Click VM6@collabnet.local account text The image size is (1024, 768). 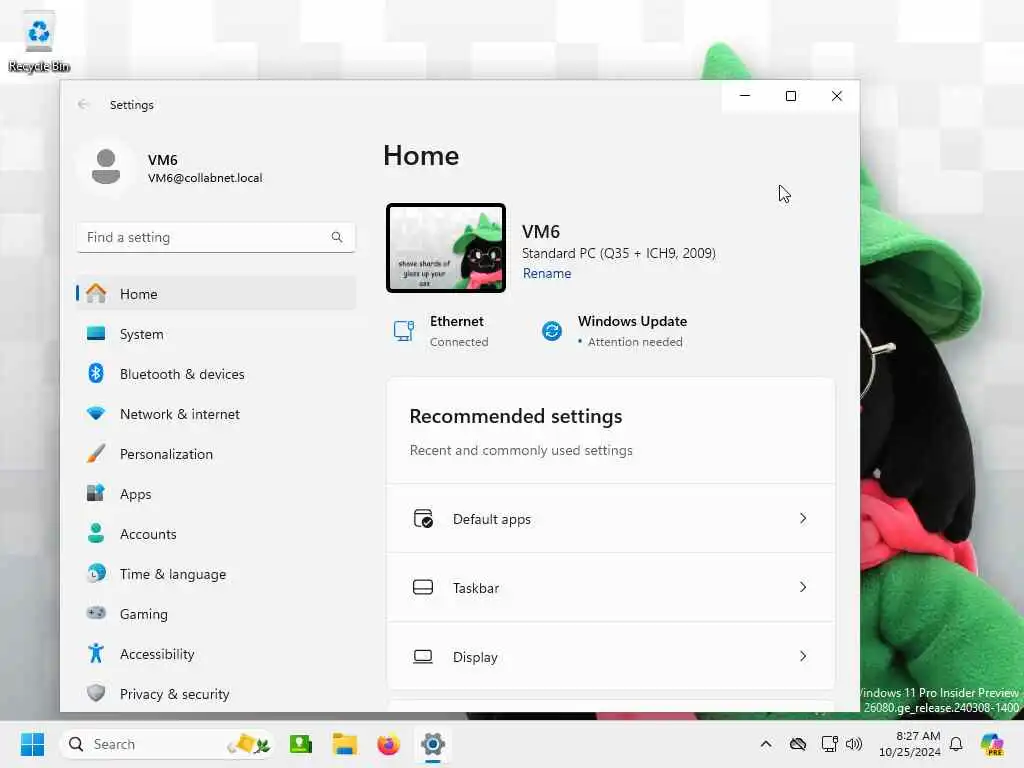pos(205,178)
